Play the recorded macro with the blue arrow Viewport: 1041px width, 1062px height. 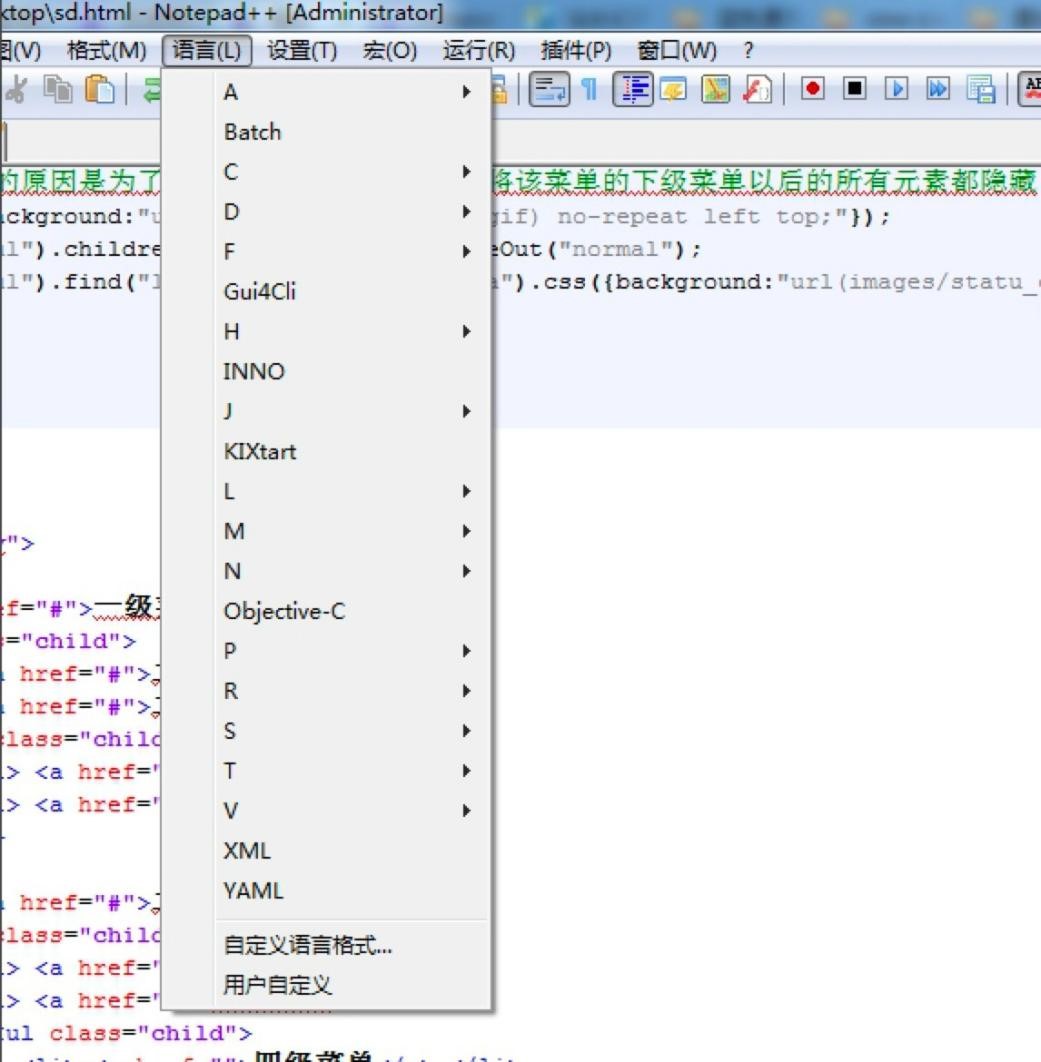(896, 90)
